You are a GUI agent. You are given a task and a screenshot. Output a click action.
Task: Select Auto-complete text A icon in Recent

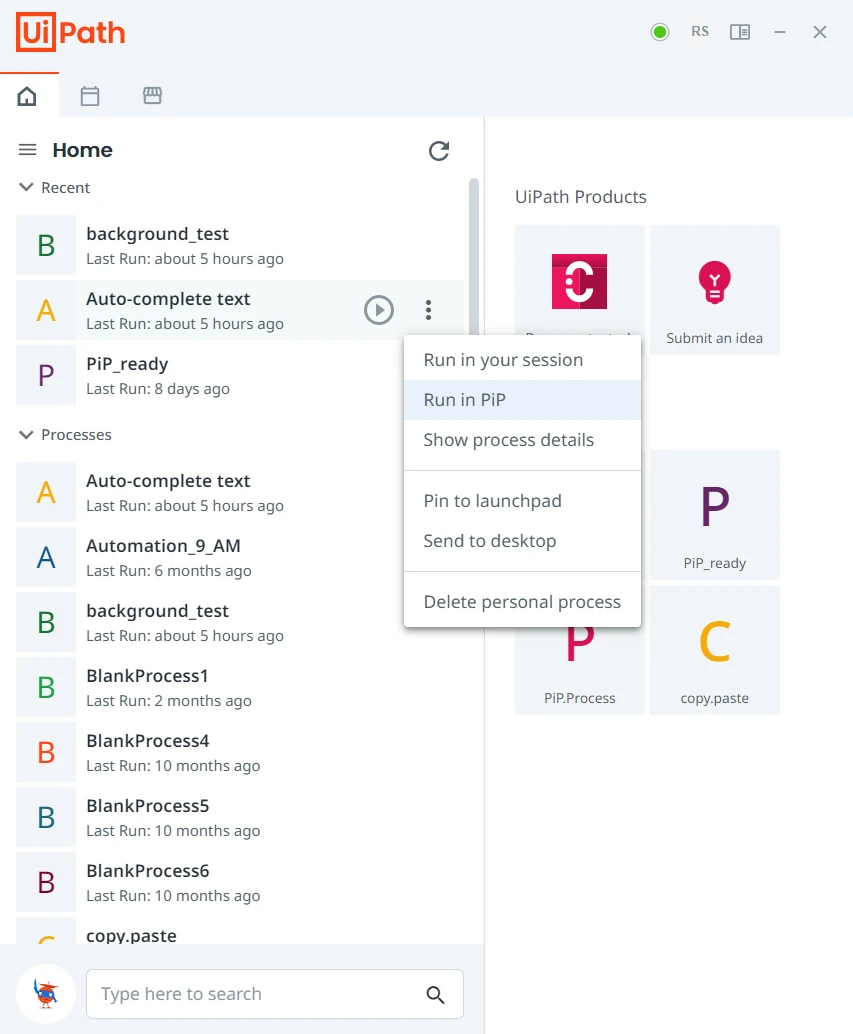click(x=46, y=310)
